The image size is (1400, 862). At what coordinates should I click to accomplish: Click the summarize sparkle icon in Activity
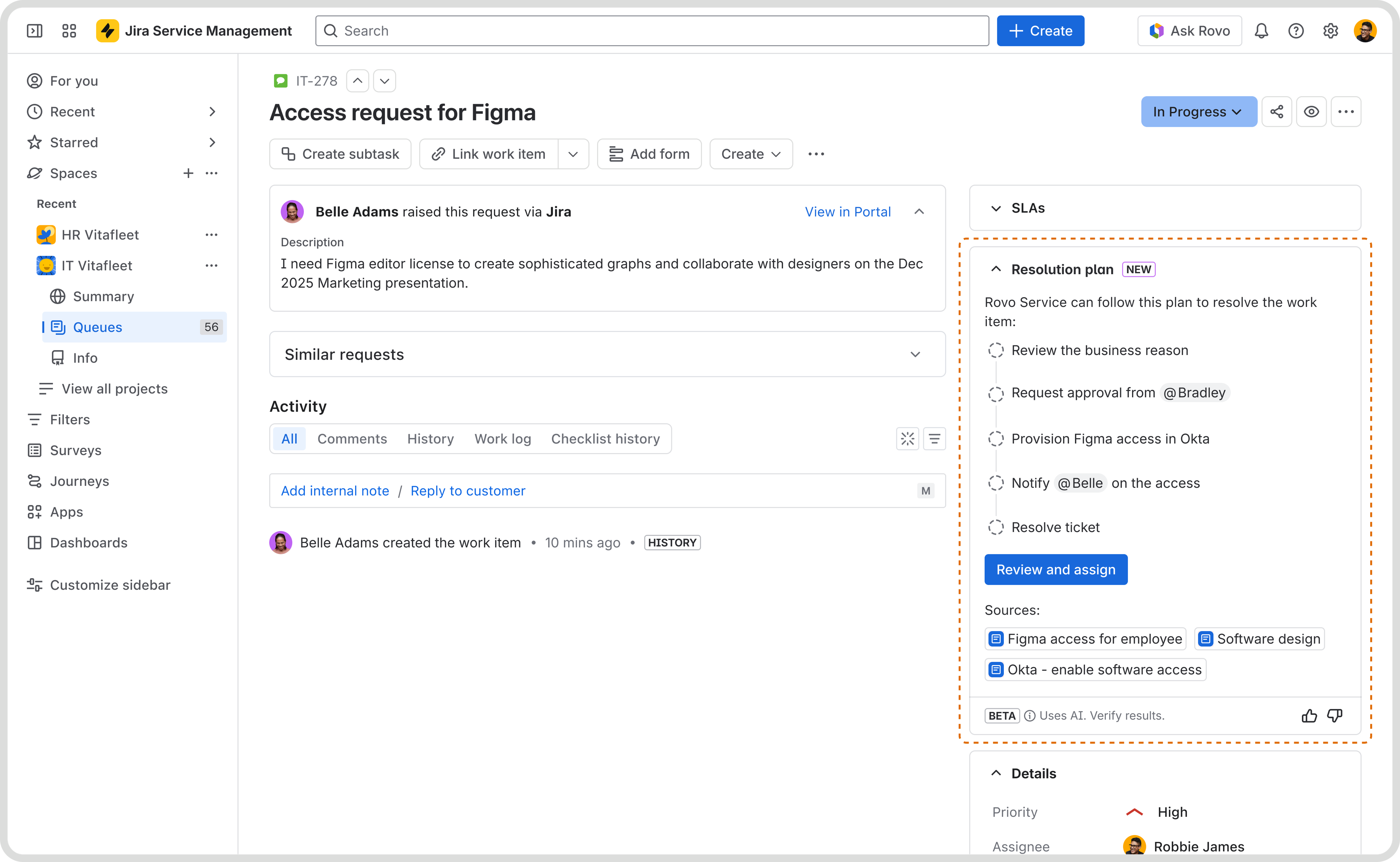pos(907,439)
